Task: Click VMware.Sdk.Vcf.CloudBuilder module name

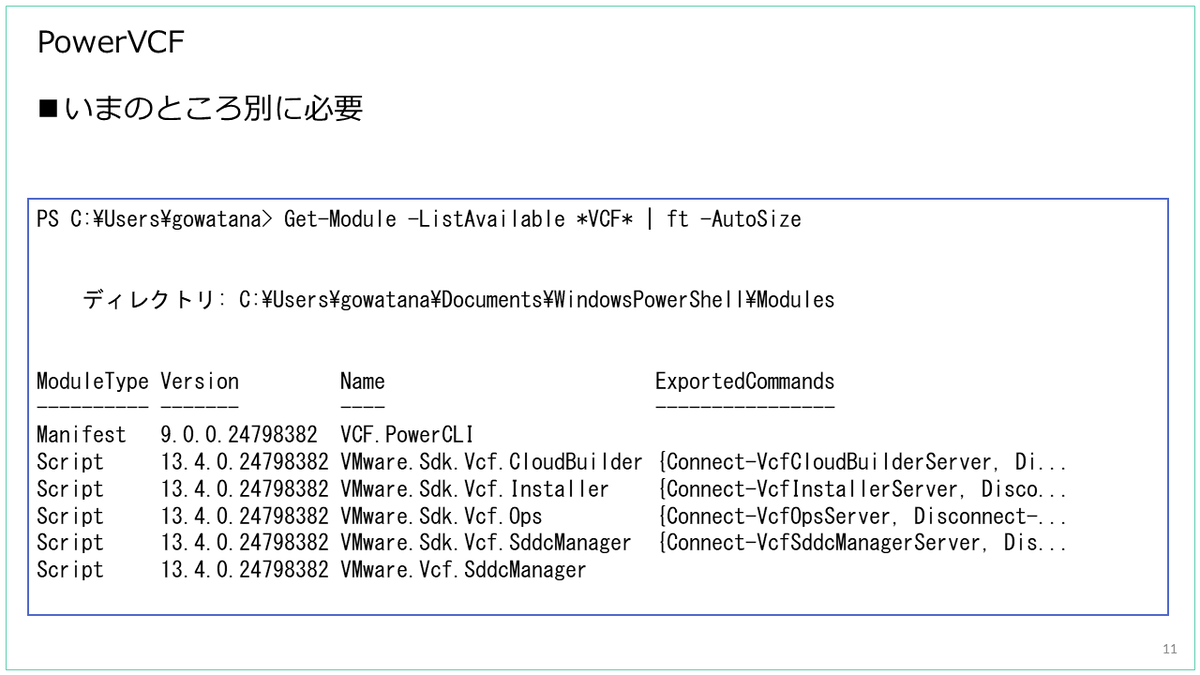Action: [491, 462]
